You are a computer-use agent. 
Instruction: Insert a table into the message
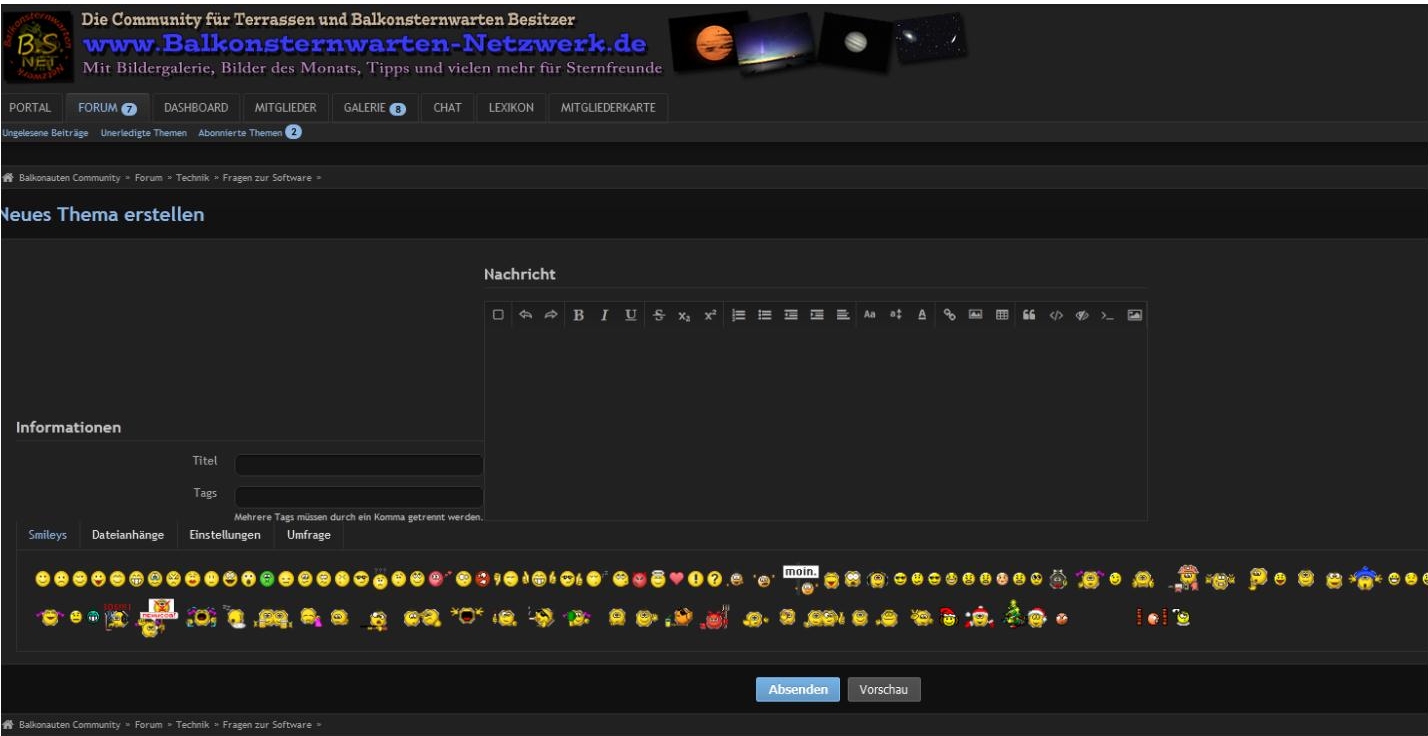coord(1002,315)
